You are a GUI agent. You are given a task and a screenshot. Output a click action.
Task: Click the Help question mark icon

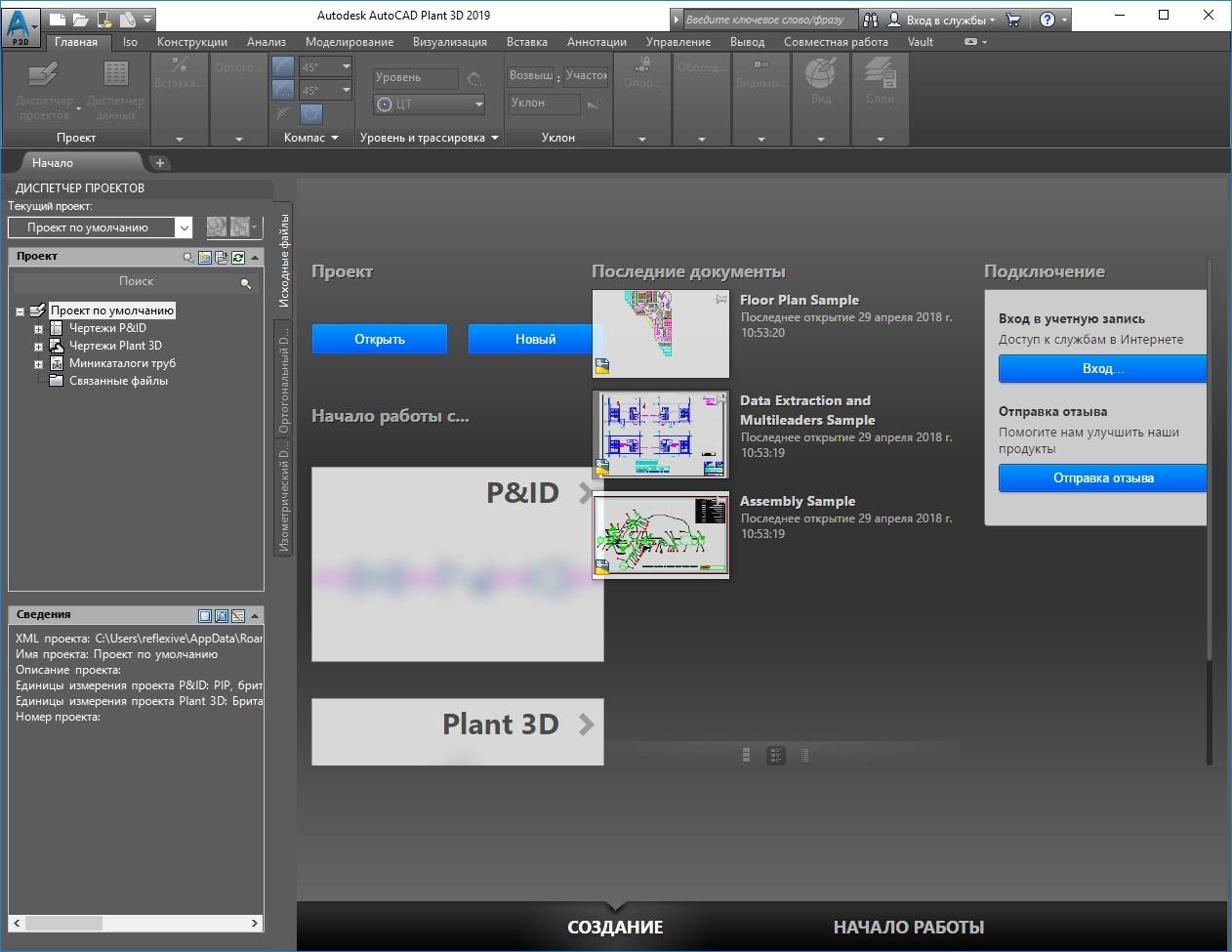pyautogui.click(x=1047, y=20)
